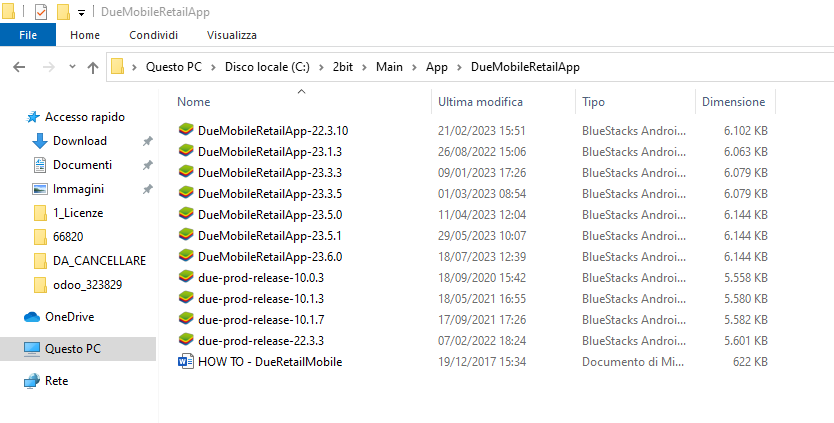Click the 1_Licenze folder icon

click(x=40, y=213)
